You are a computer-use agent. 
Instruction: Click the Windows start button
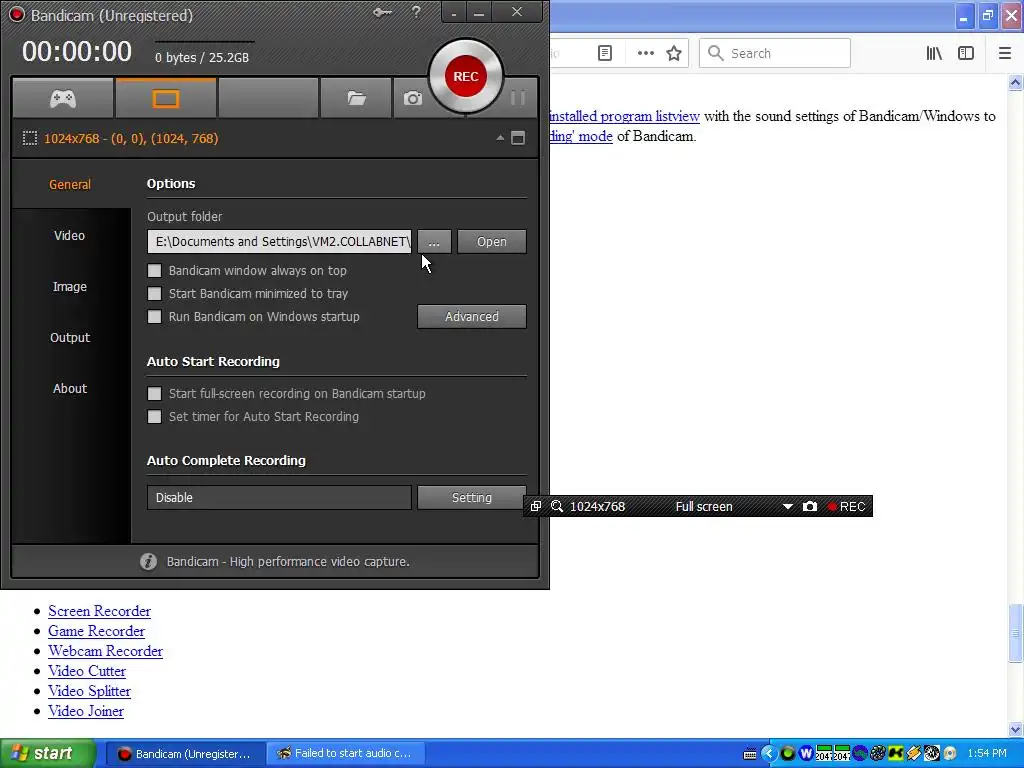(x=48, y=754)
